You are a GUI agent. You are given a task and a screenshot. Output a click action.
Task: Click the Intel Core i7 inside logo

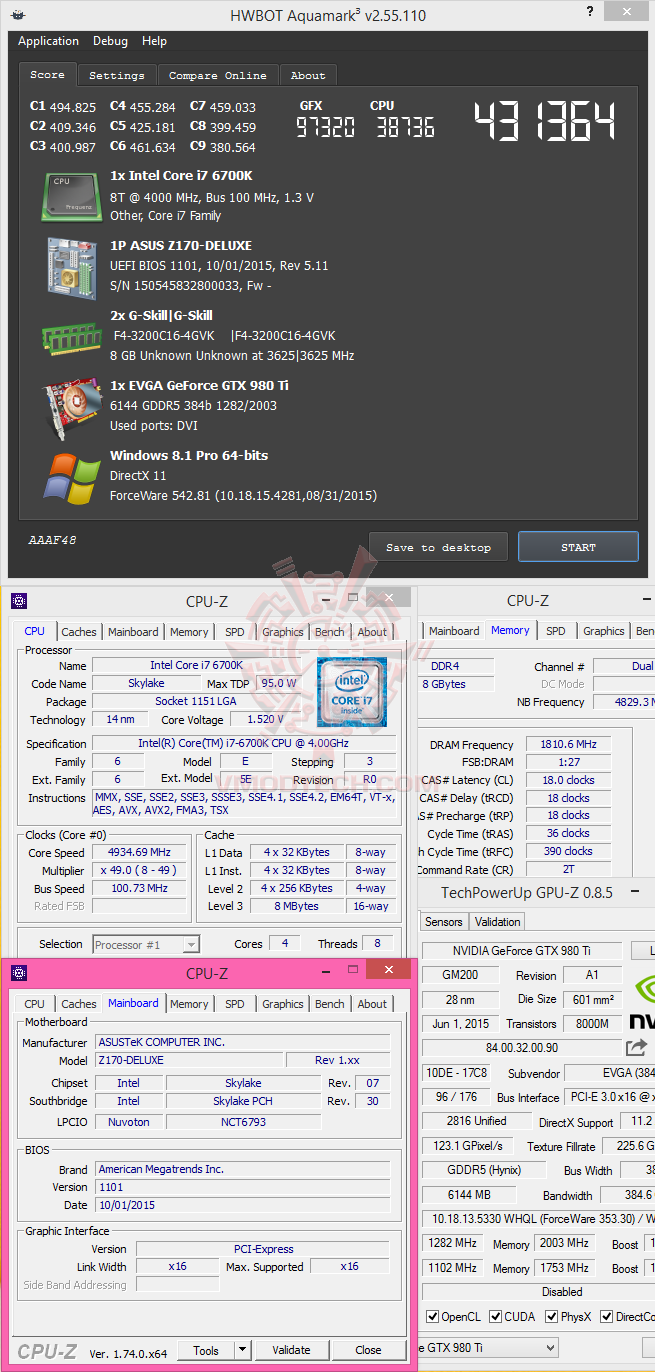(352, 691)
